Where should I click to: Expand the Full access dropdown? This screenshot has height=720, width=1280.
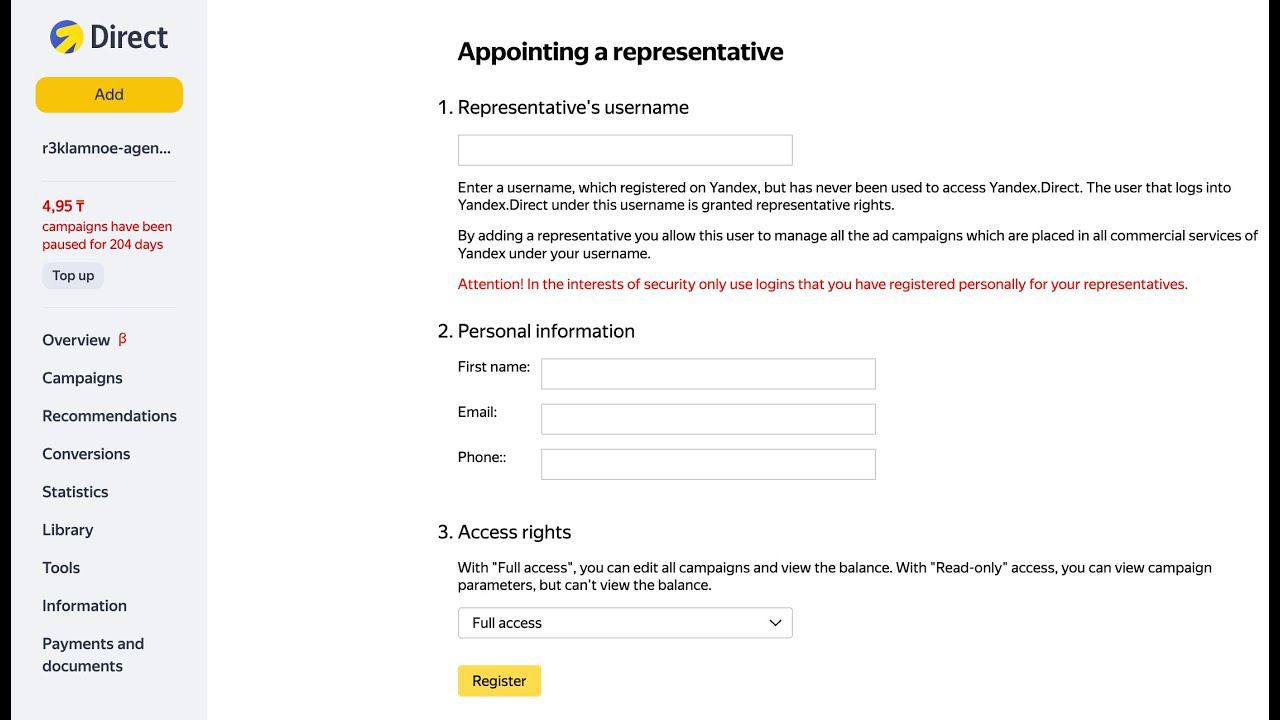625,623
